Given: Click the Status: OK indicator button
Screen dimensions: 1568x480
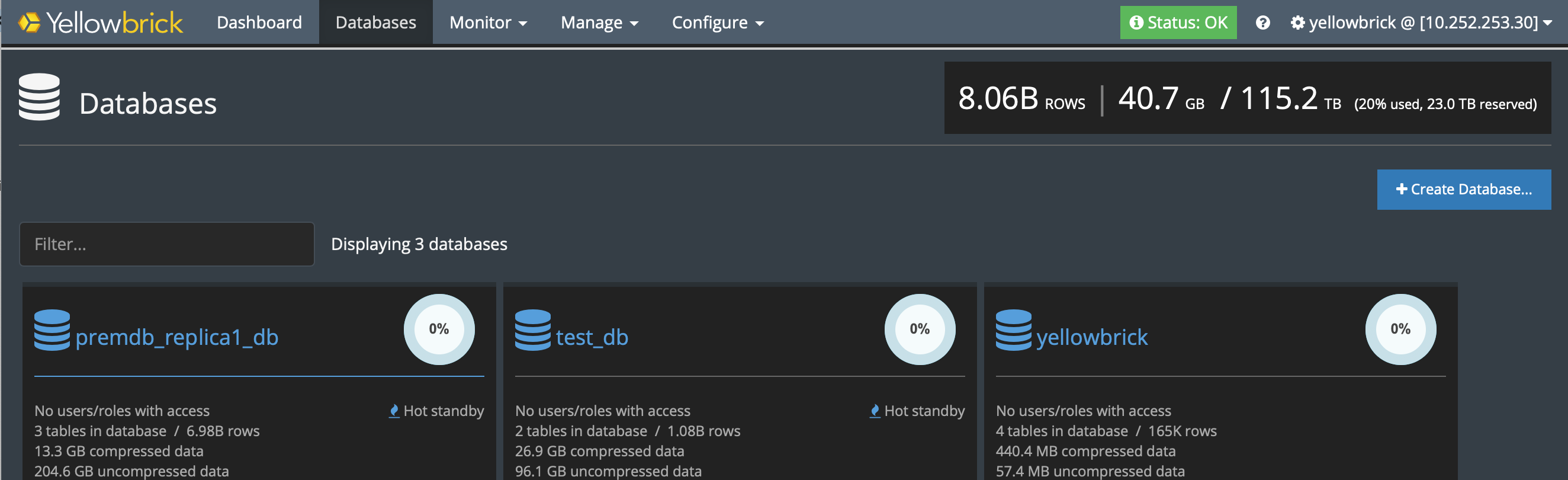Looking at the screenshot, I should (x=1178, y=23).
